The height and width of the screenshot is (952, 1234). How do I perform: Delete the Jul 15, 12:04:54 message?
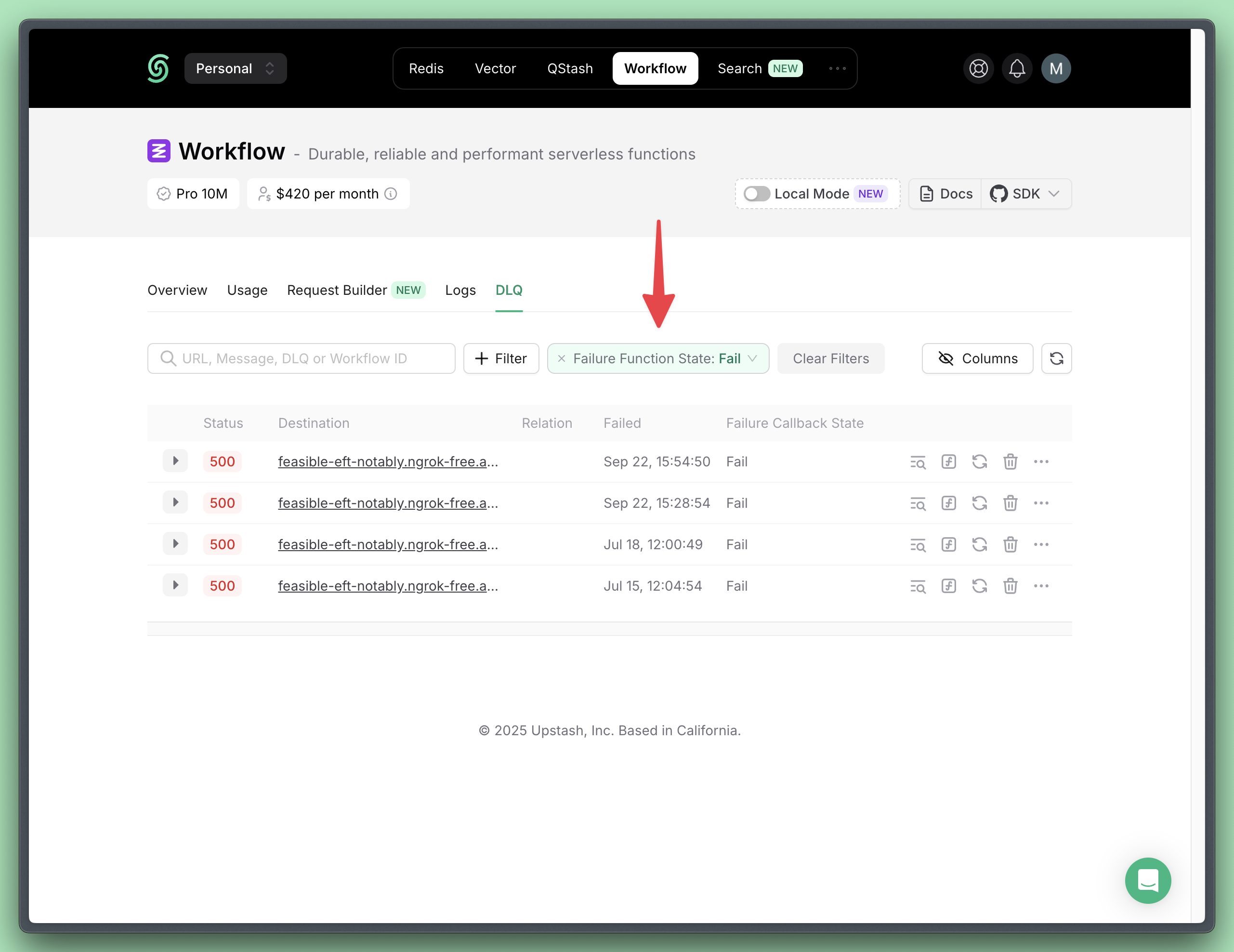pos(1010,586)
